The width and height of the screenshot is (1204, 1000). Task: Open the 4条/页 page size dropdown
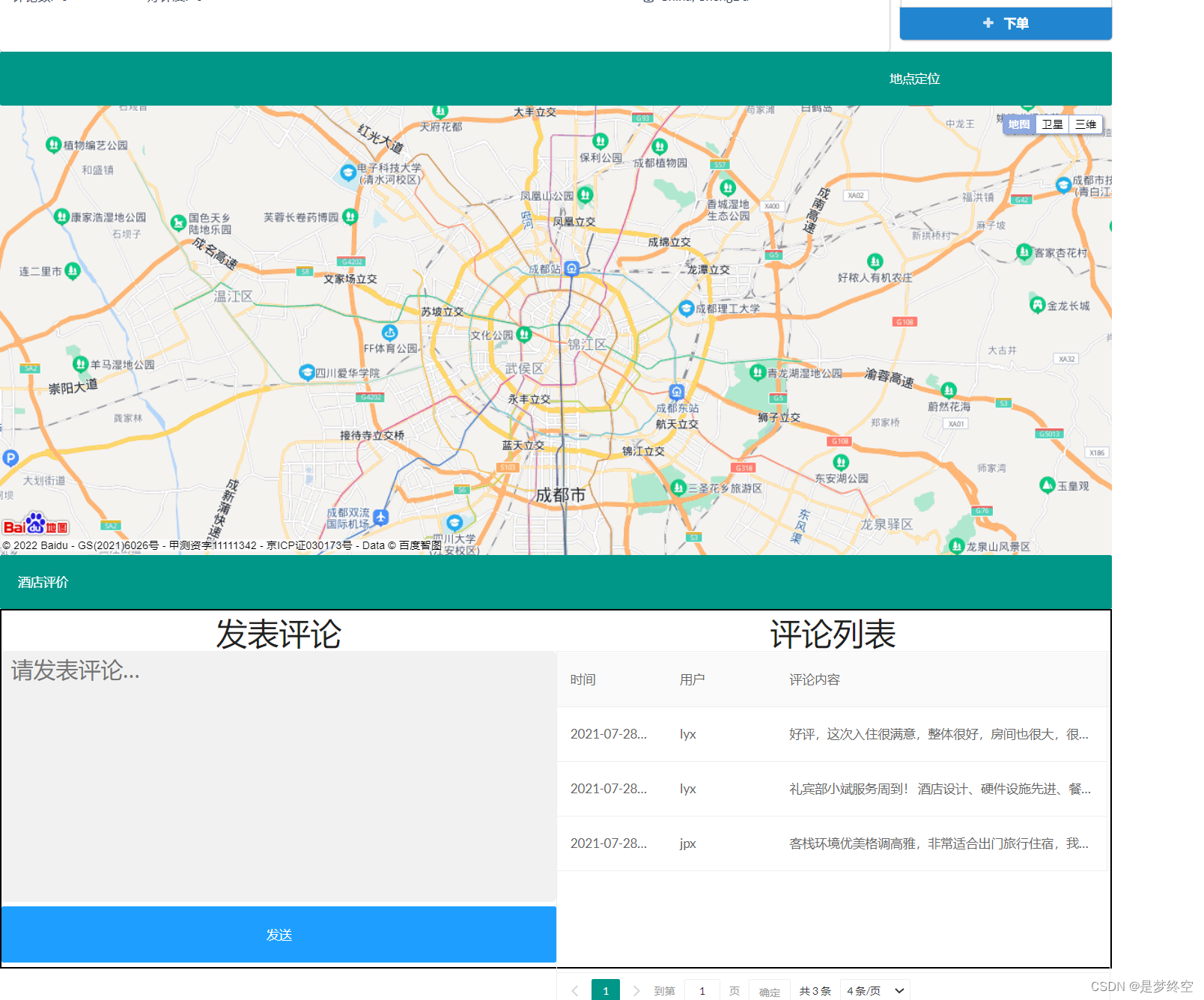tap(875, 990)
